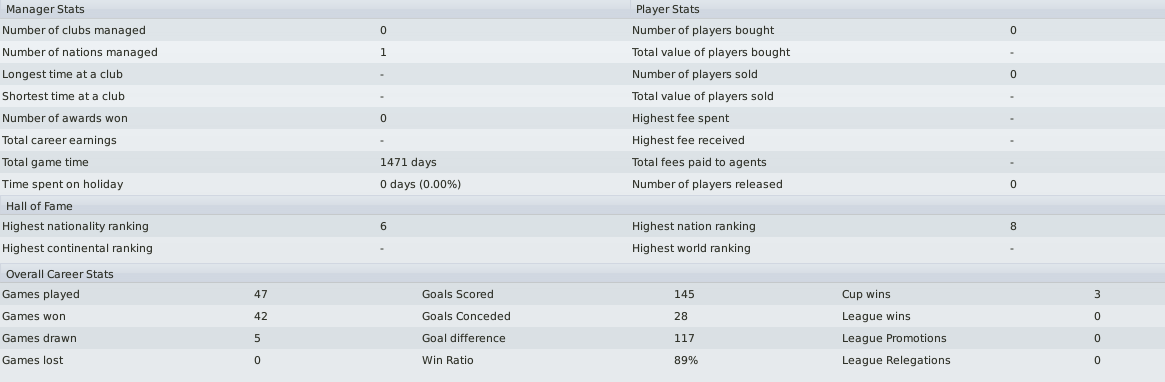Screen dimensions: 1165x382
Task: Select the Highest nation ranking label
Action: pos(693,226)
